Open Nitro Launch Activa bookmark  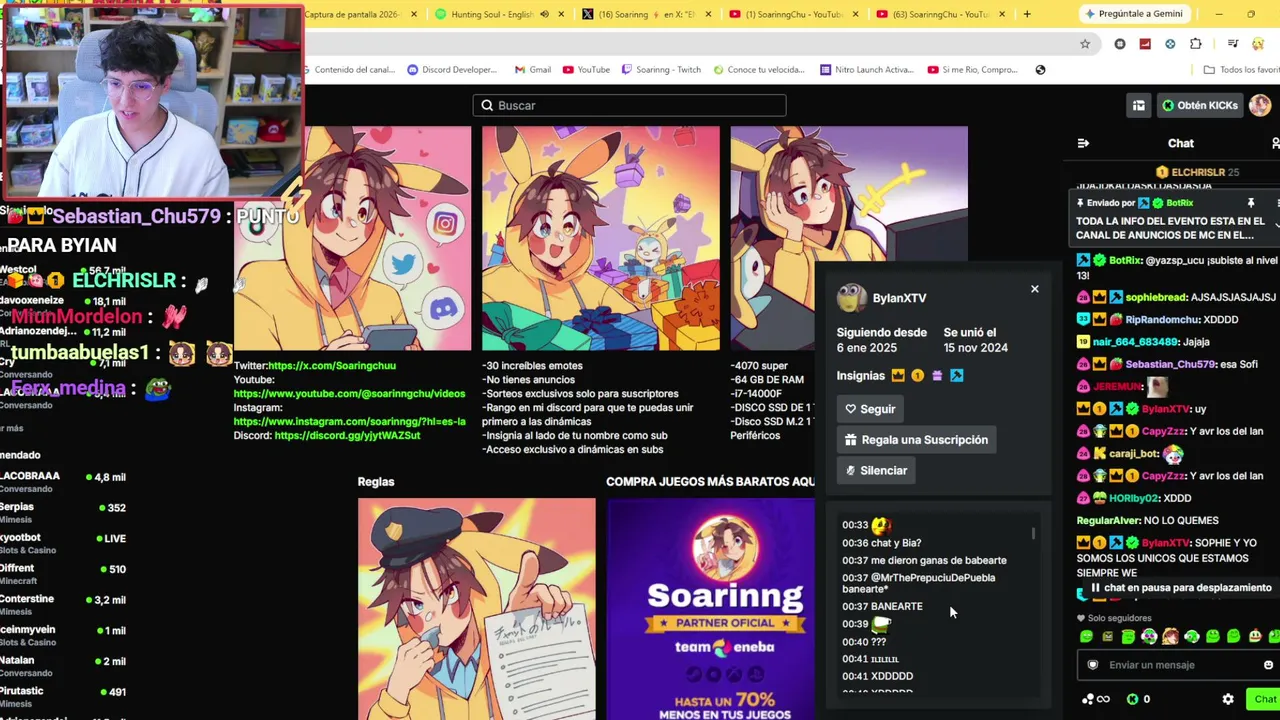[x=866, y=70]
